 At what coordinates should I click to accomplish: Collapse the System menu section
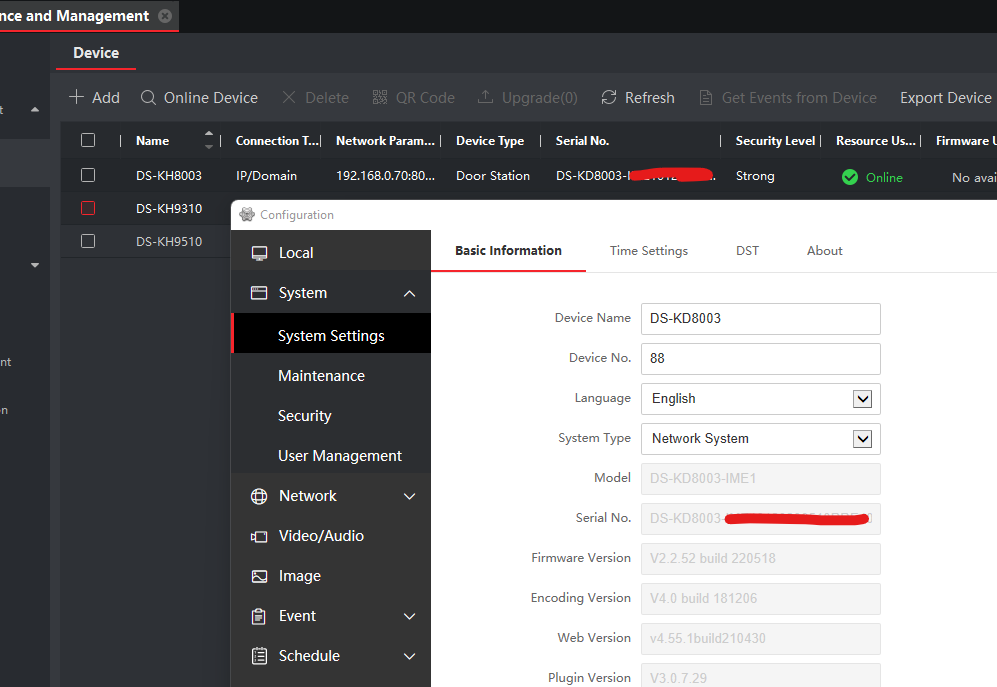pyautogui.click(x=409, y=293)
